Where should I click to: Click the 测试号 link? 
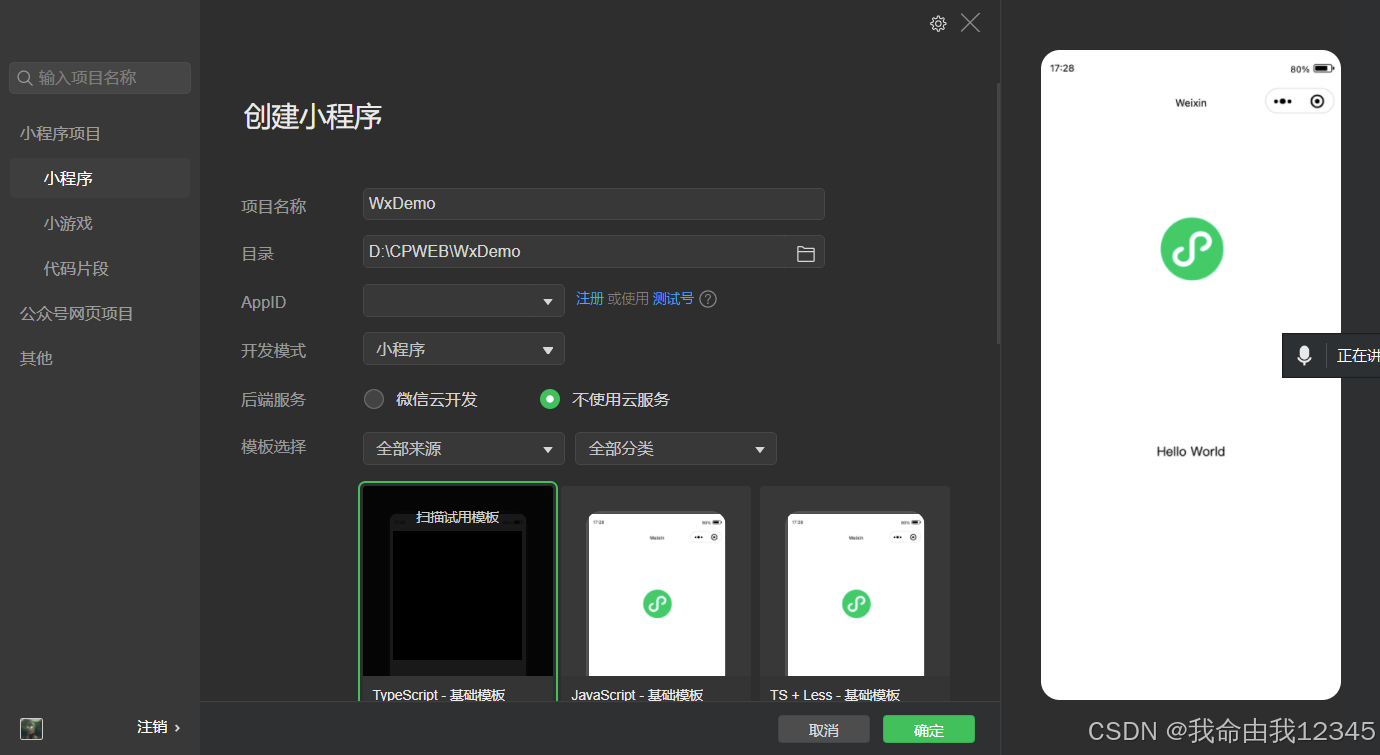(673, 299)
